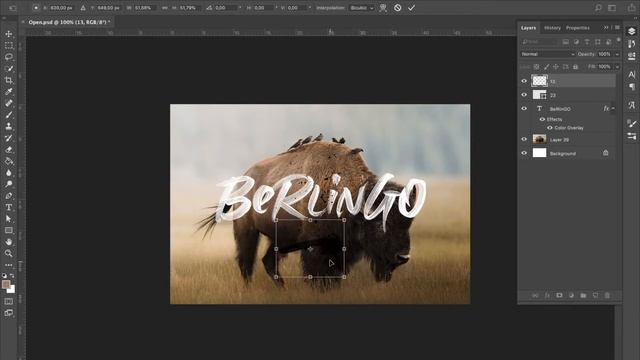The width and height of the screenshot is (640, 360).
Task: Click the Layer 20 bison thumbnail
Action: click(539, 139)
